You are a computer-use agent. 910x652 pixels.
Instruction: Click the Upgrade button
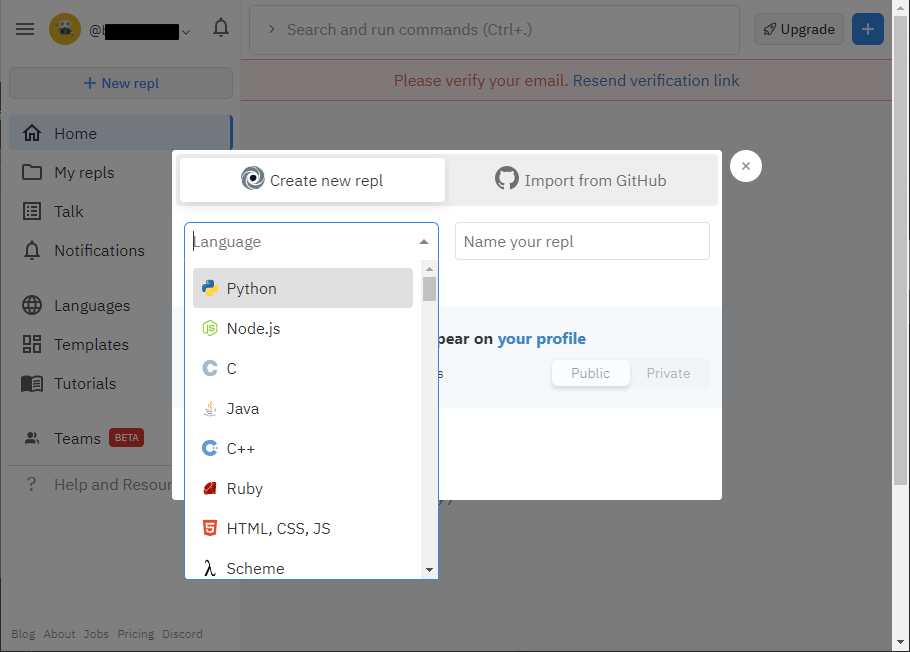[799, 29]
